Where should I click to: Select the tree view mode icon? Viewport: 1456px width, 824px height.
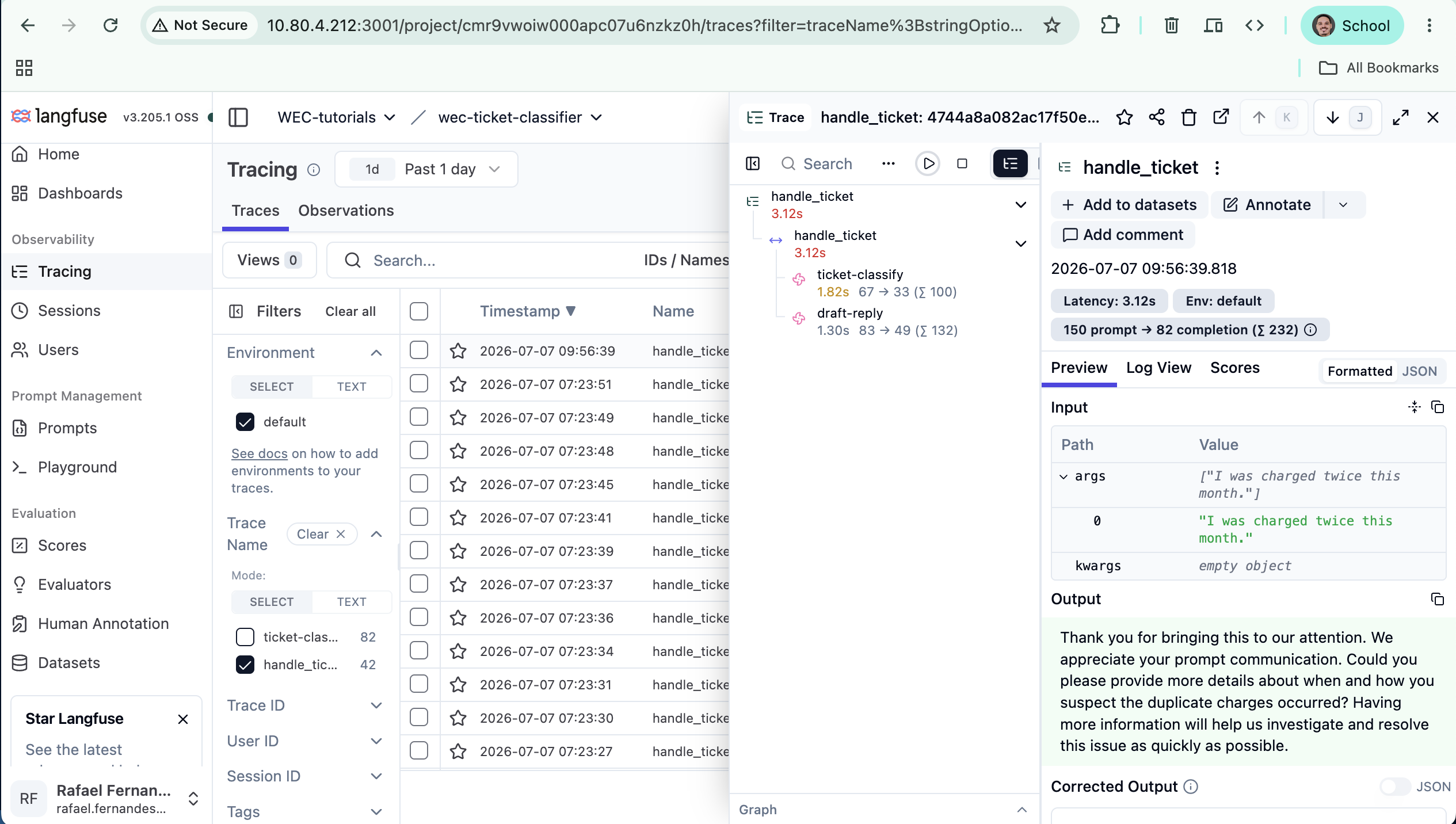[1011, 164]
